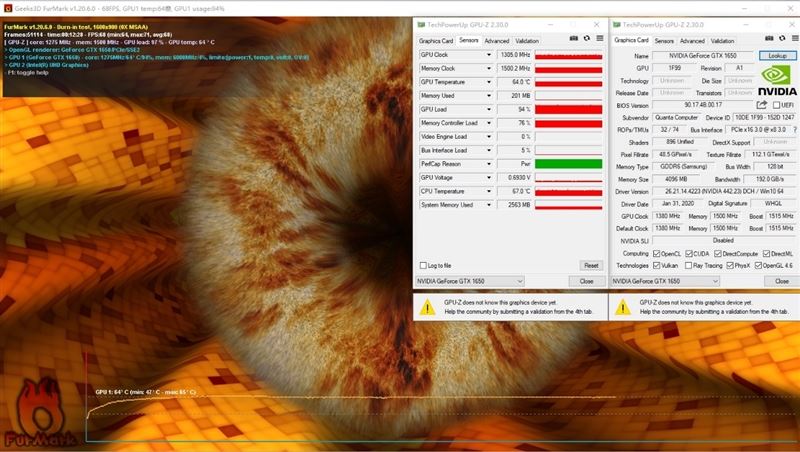Screen dimensions: 800x452
Task: Click the GPU Load red graph bar
Action: (568, 109)
